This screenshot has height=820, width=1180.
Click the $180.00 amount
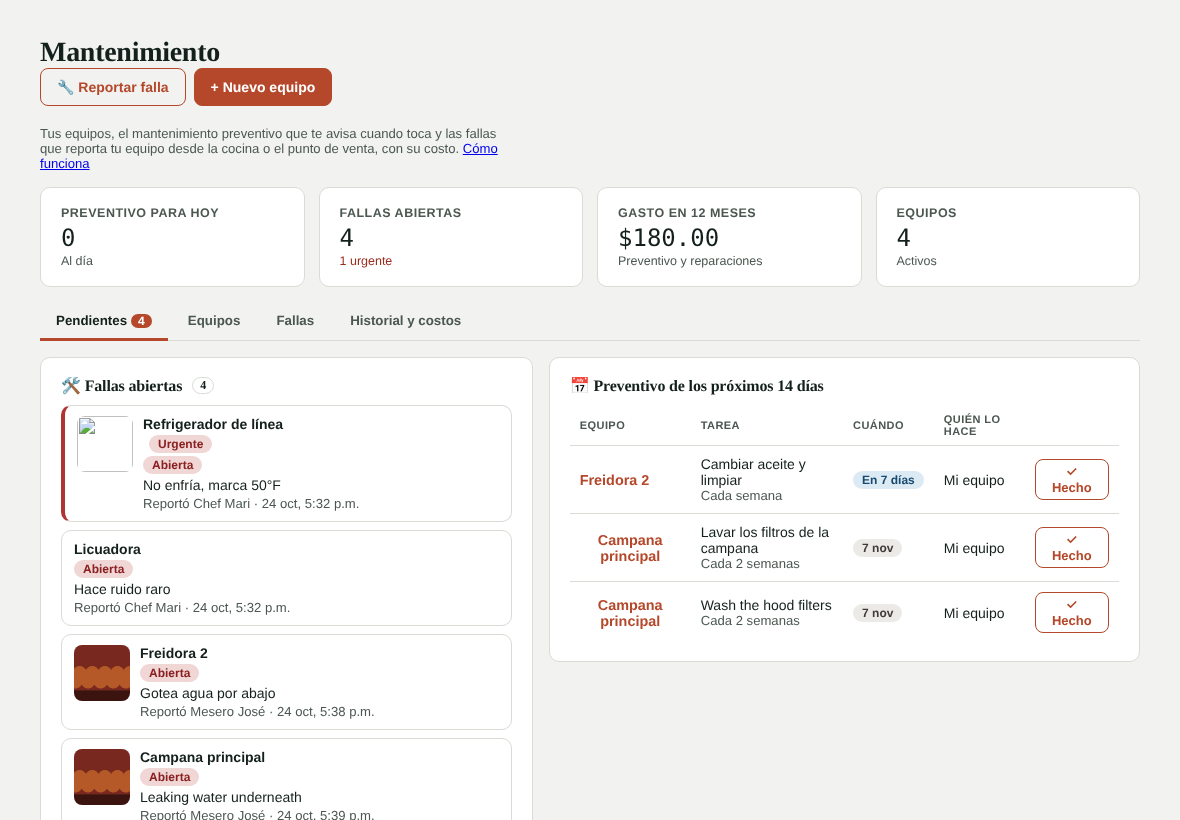tap(668, 238)
